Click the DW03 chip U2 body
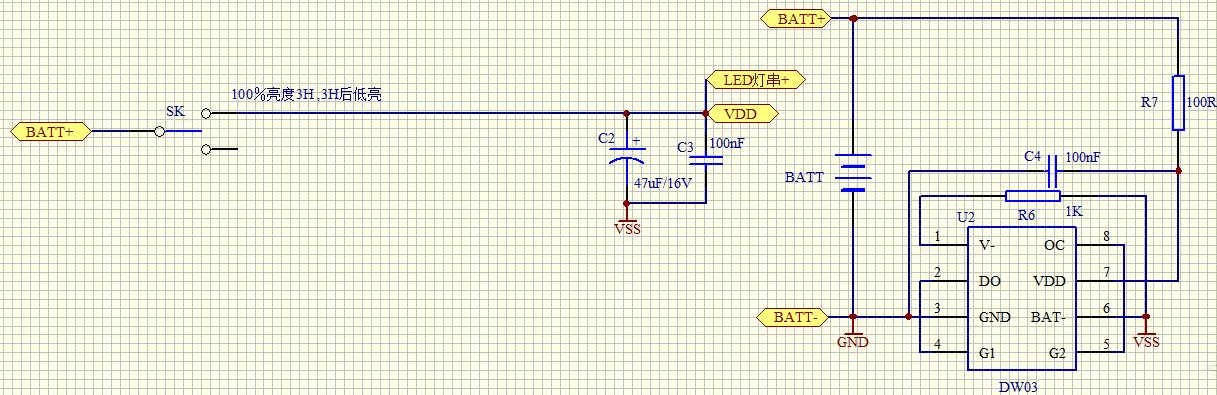The image size is (1217, 395). pos(1020,299)
